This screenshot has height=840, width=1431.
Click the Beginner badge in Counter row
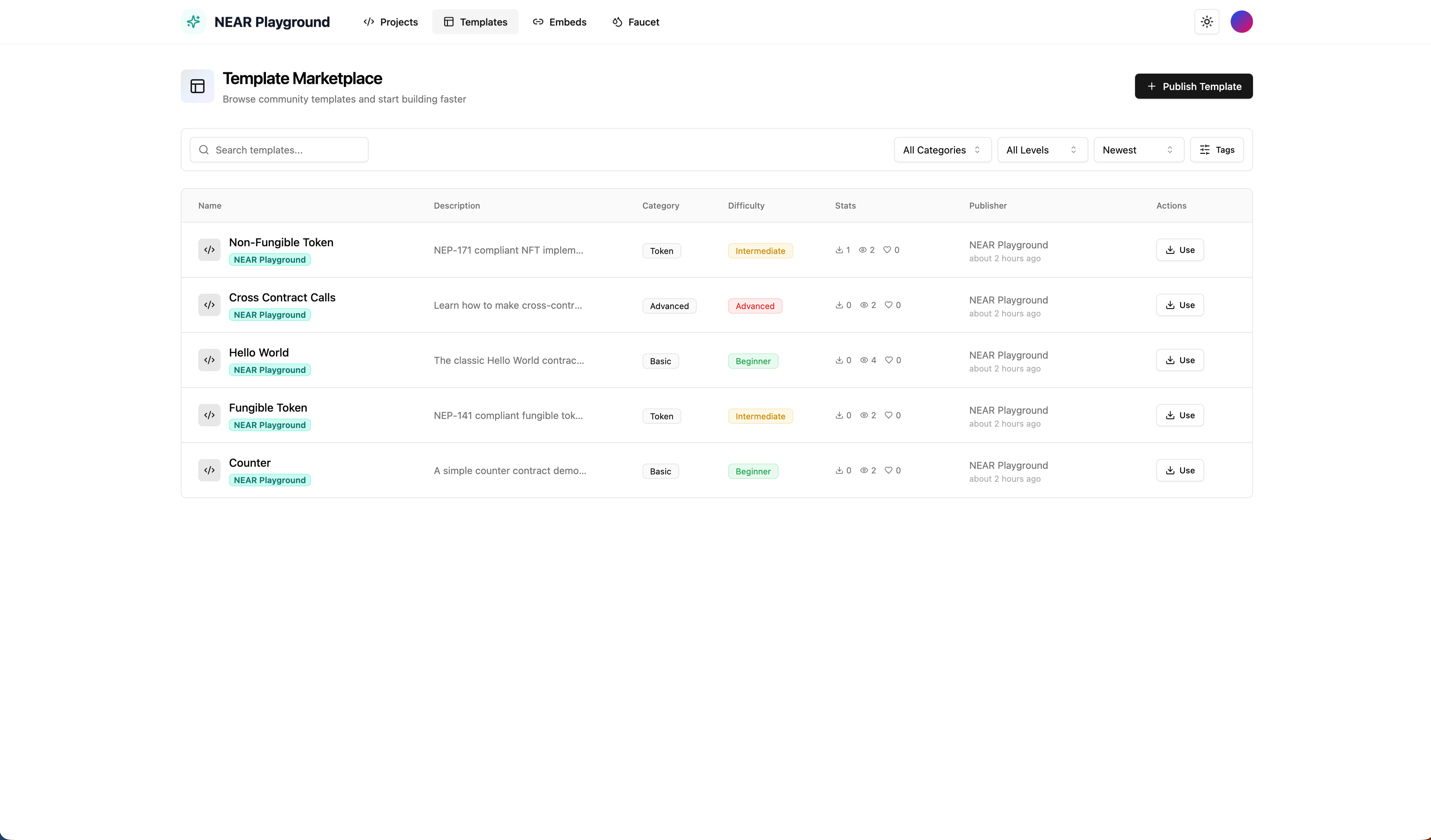[x=753, y=471]
